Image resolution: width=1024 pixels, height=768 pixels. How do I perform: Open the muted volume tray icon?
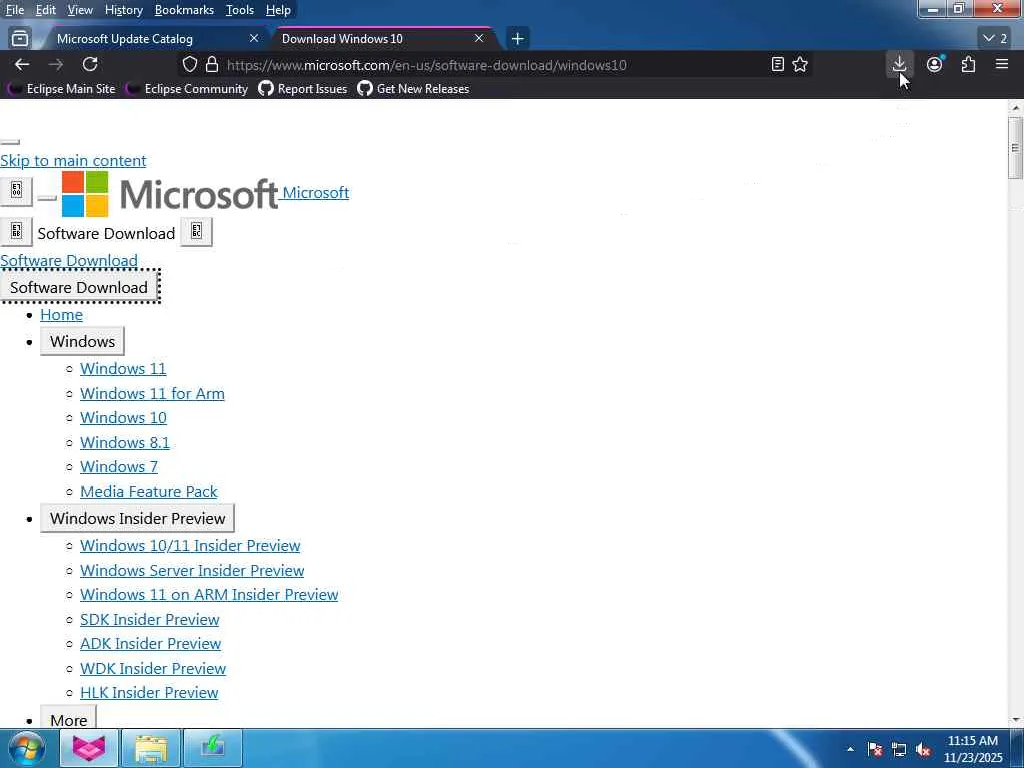point(923,749)
